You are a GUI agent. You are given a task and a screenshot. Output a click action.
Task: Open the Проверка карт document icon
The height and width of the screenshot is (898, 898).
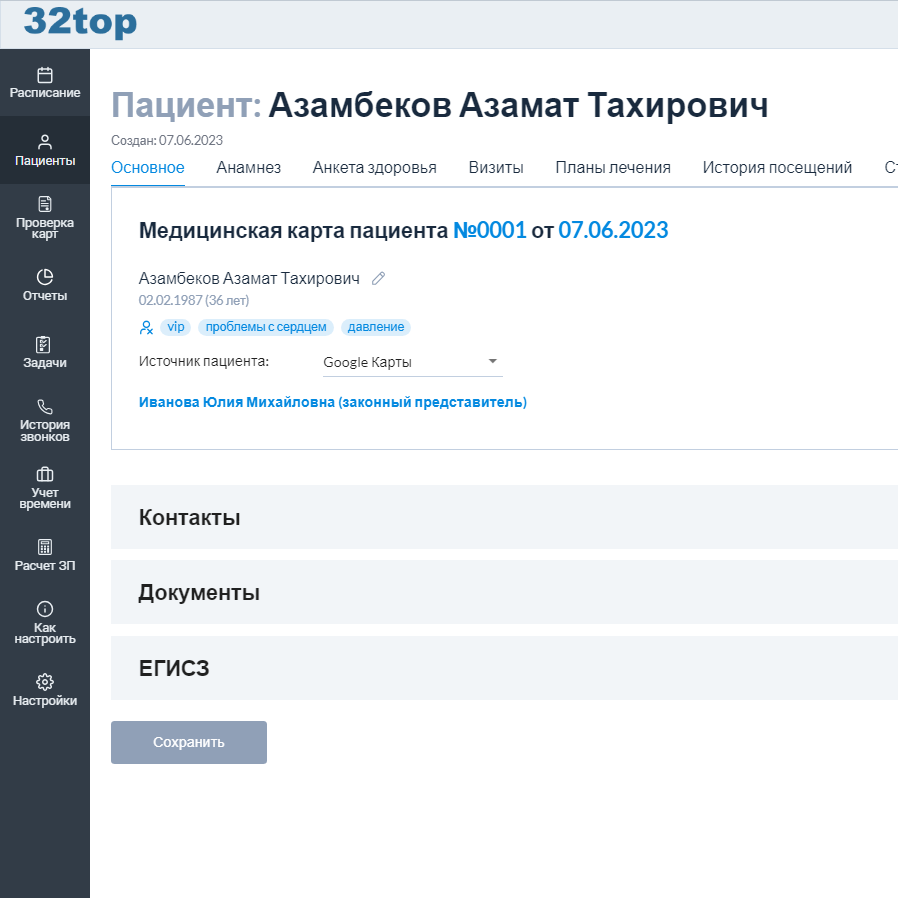pyautogui.click(x=45, y=204)
